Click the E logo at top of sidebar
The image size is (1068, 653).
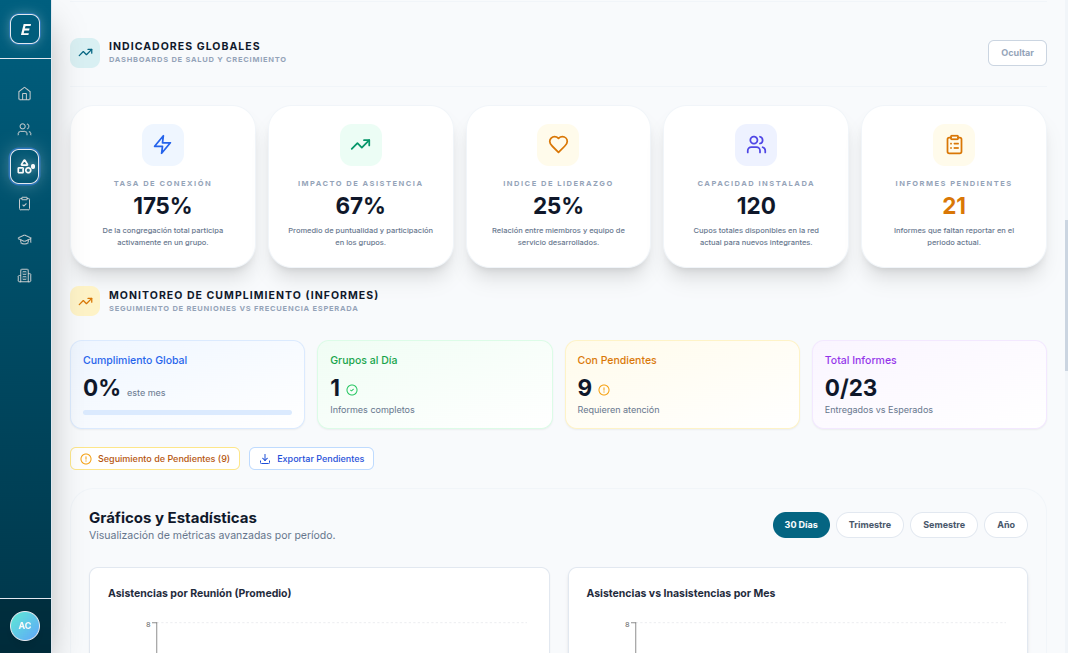click(25, 30)
